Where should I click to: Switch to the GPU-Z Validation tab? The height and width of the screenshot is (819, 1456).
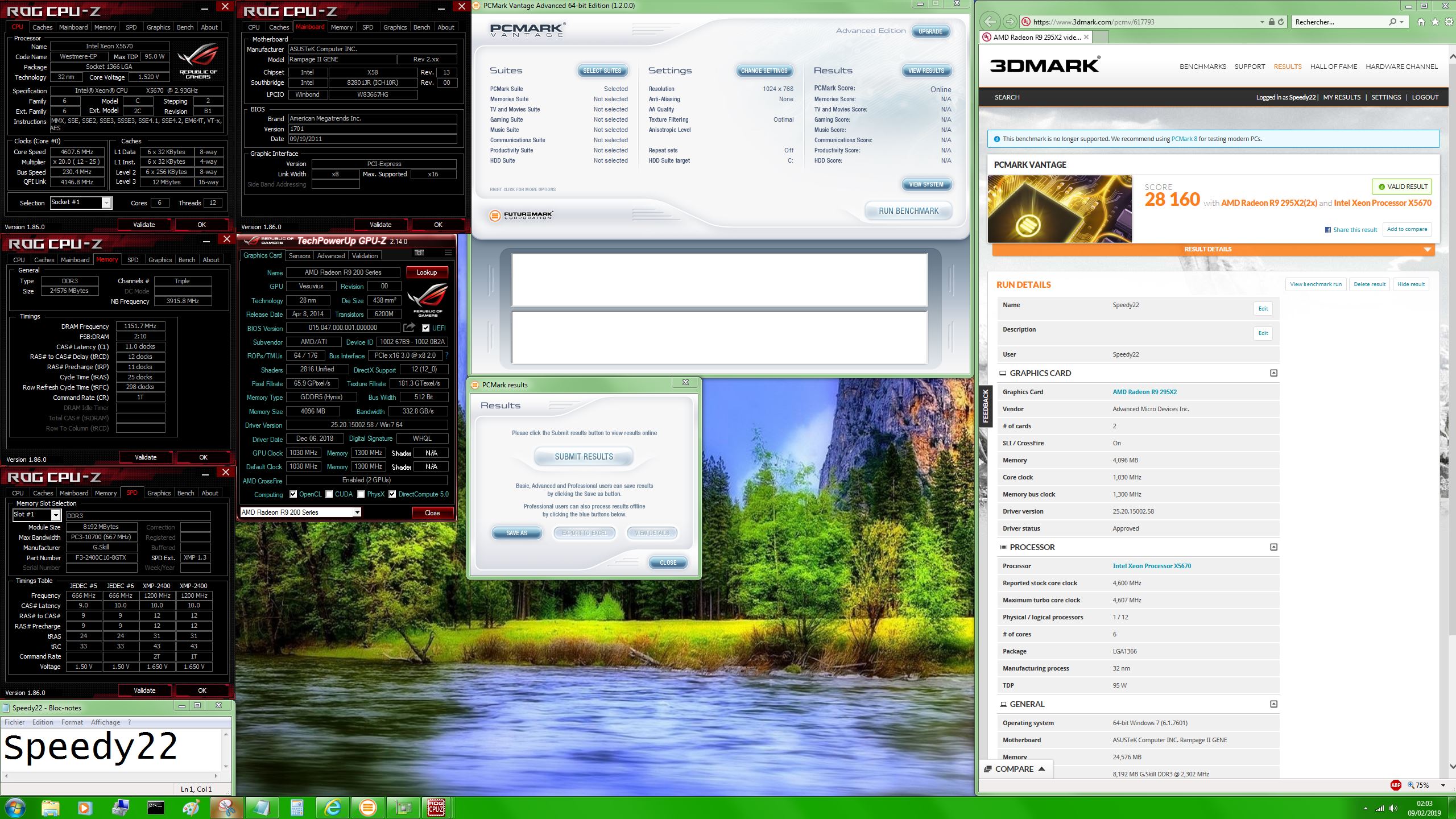point(365,255)
